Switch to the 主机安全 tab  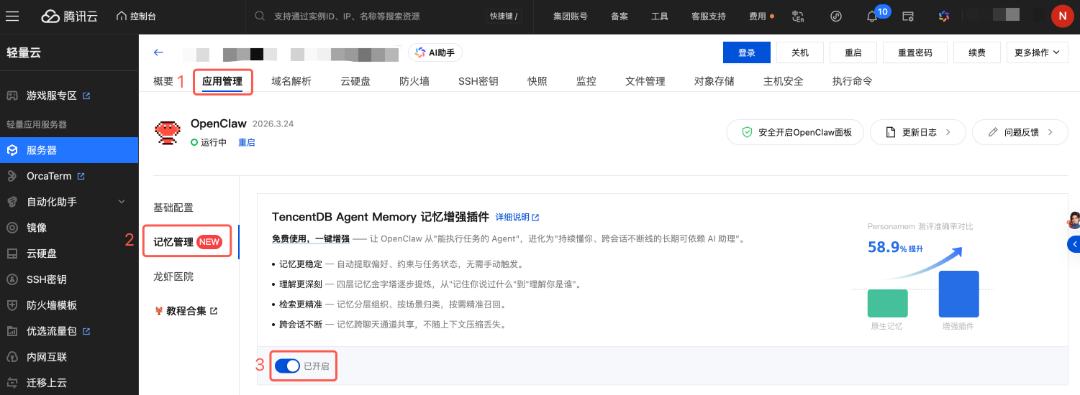[x=783, y=81]
